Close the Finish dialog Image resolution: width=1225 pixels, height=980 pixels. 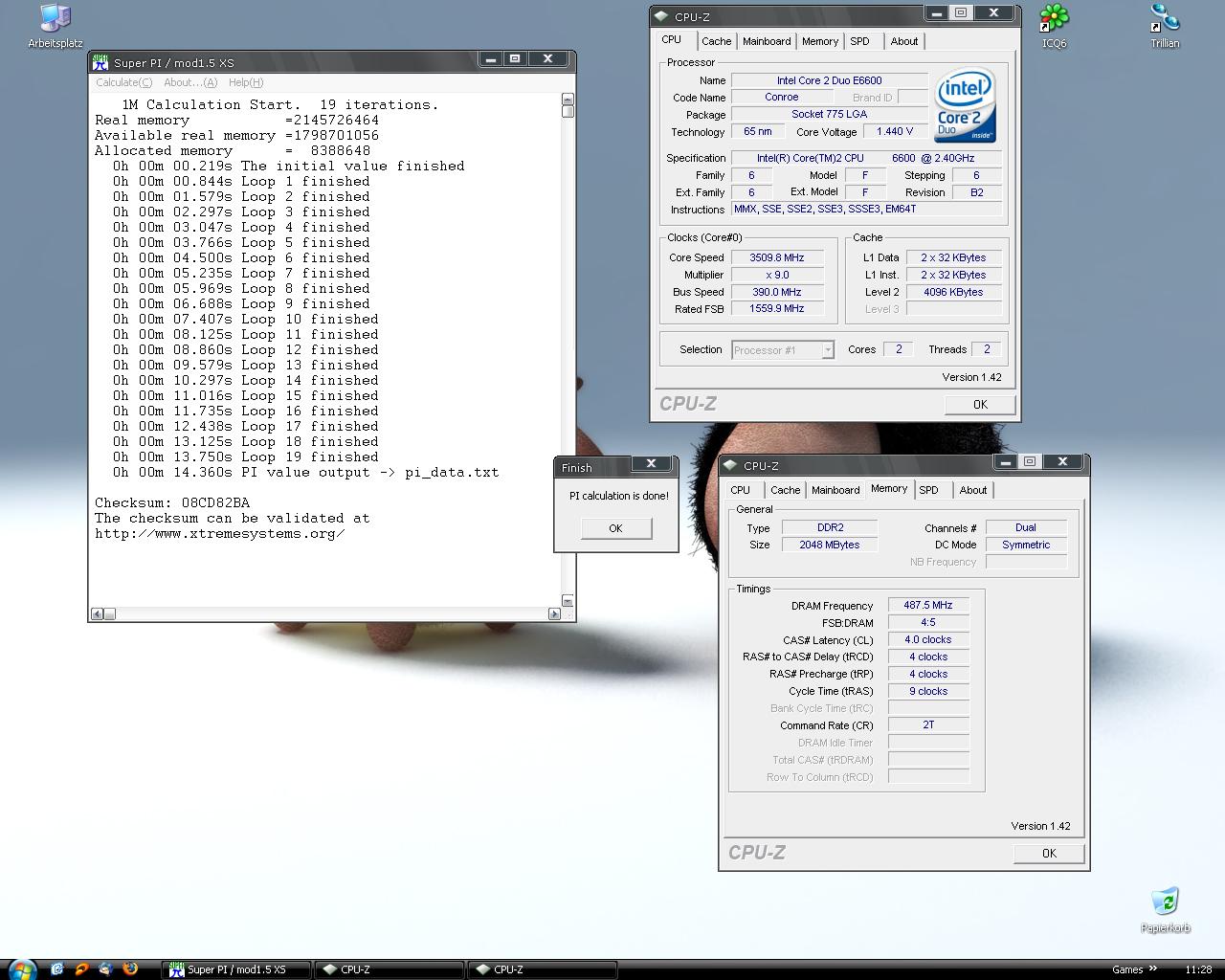tap(651, 463)
